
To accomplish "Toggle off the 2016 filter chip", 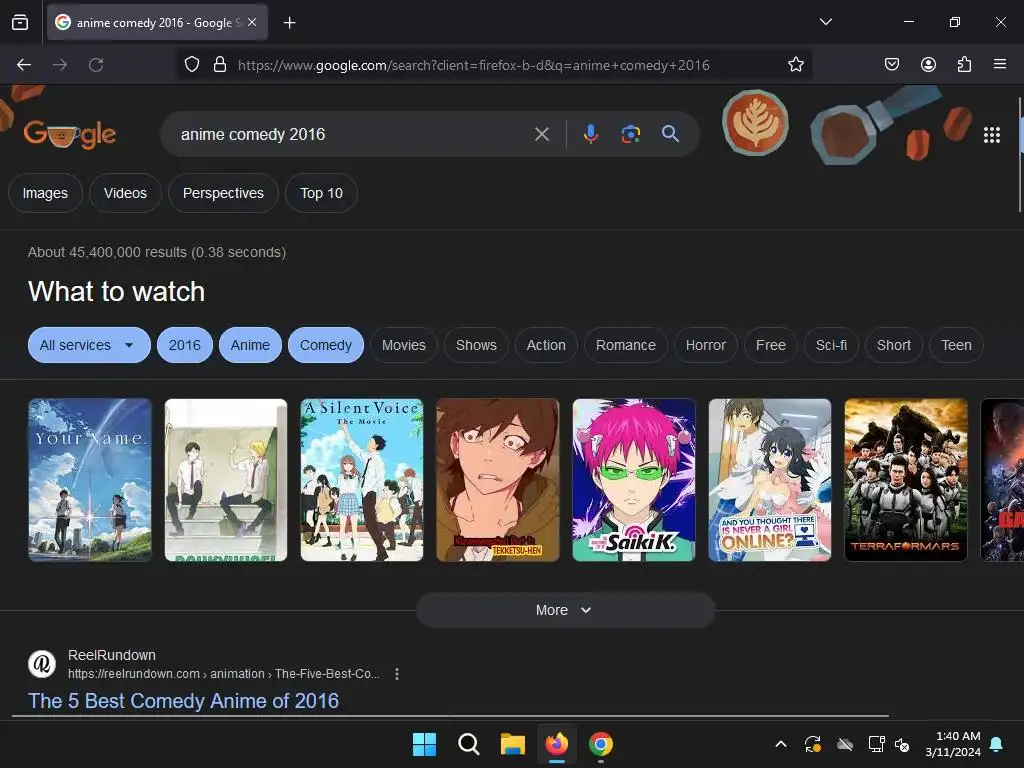I will pyautogui.click(x=185, y=345).
